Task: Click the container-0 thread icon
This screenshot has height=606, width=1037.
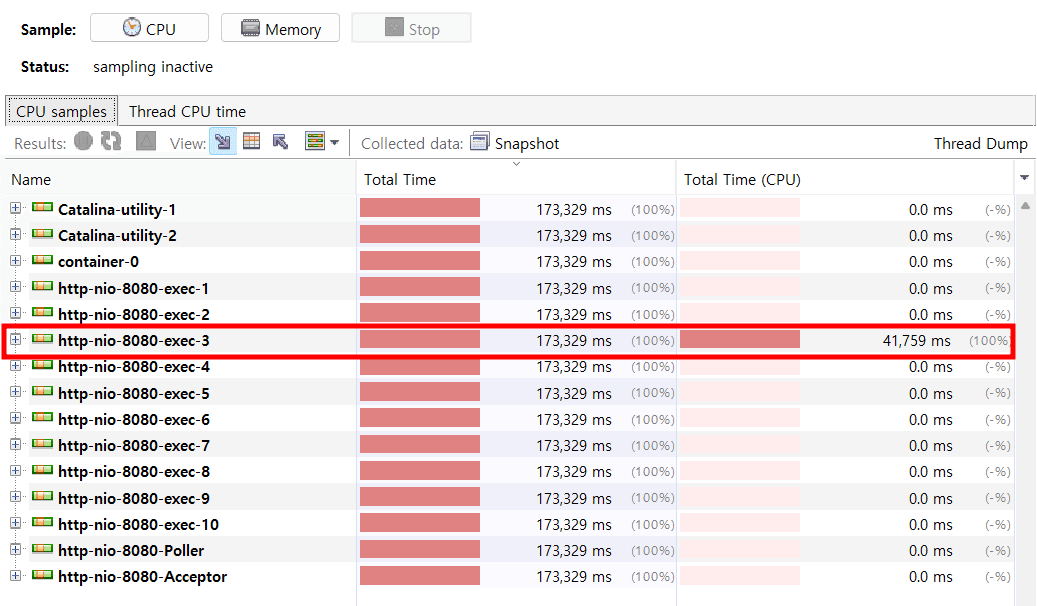Action: click(x=42, y=261)
